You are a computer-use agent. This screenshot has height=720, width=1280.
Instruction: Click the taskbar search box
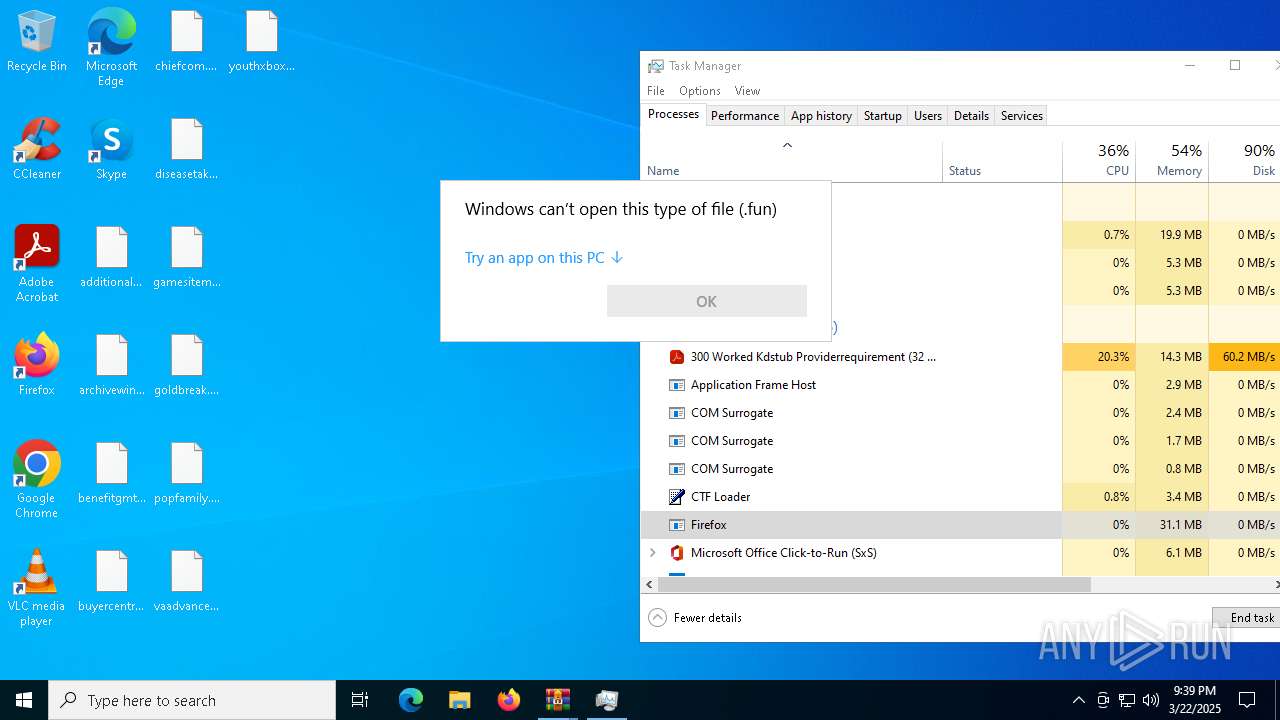coord(192,700)
